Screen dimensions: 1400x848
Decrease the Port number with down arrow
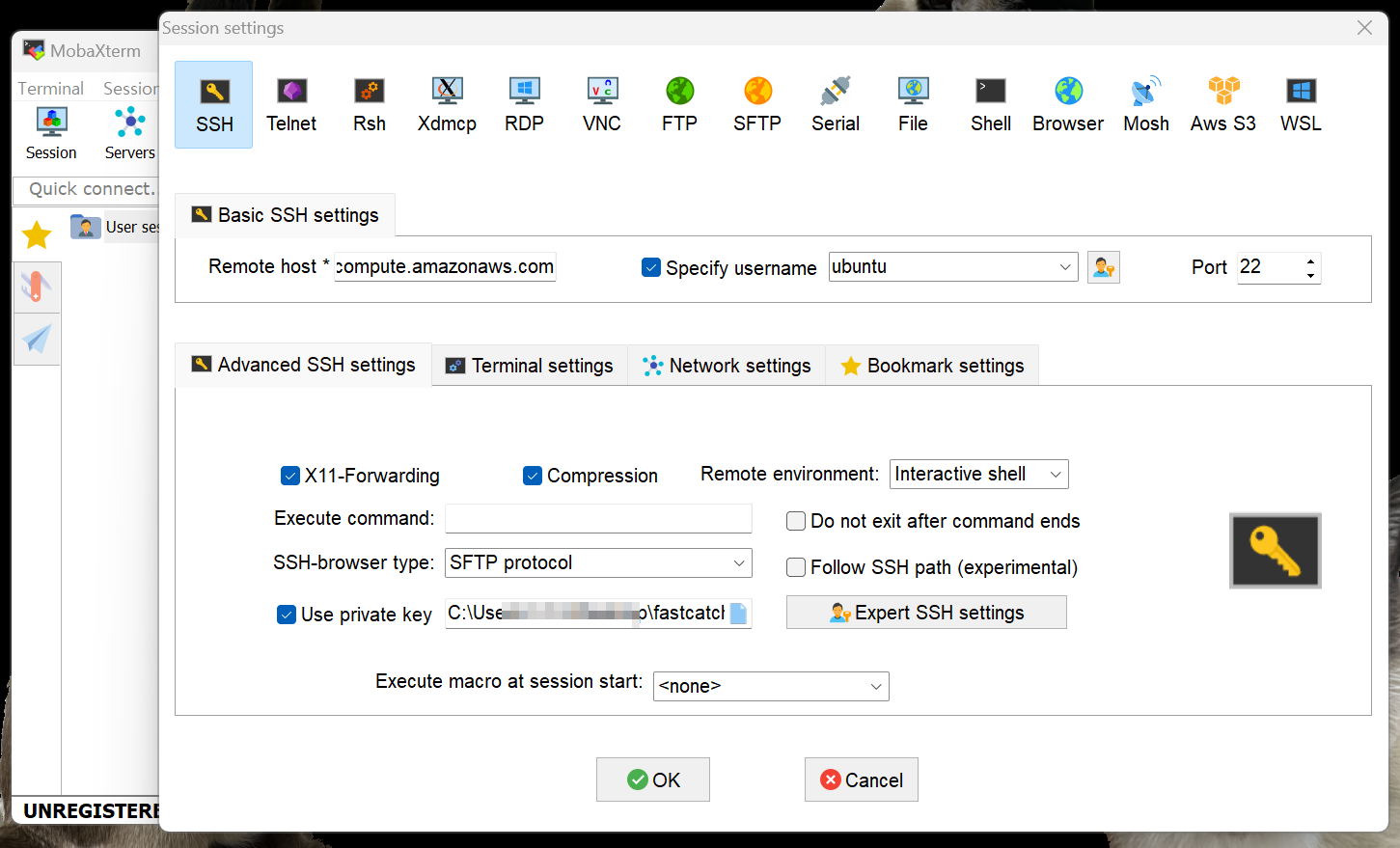click(1310, 275)
